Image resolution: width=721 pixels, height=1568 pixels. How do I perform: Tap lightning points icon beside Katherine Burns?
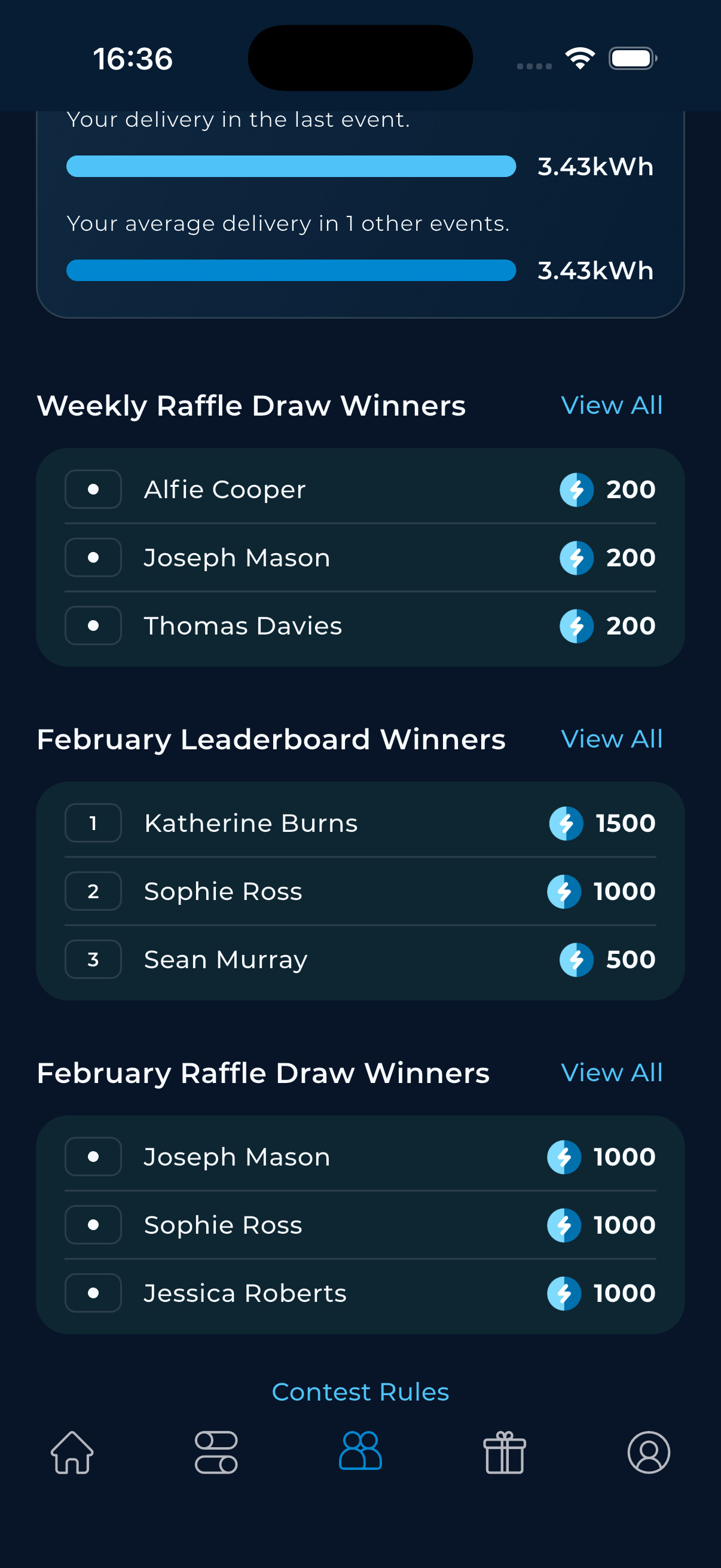coord(566,823)
